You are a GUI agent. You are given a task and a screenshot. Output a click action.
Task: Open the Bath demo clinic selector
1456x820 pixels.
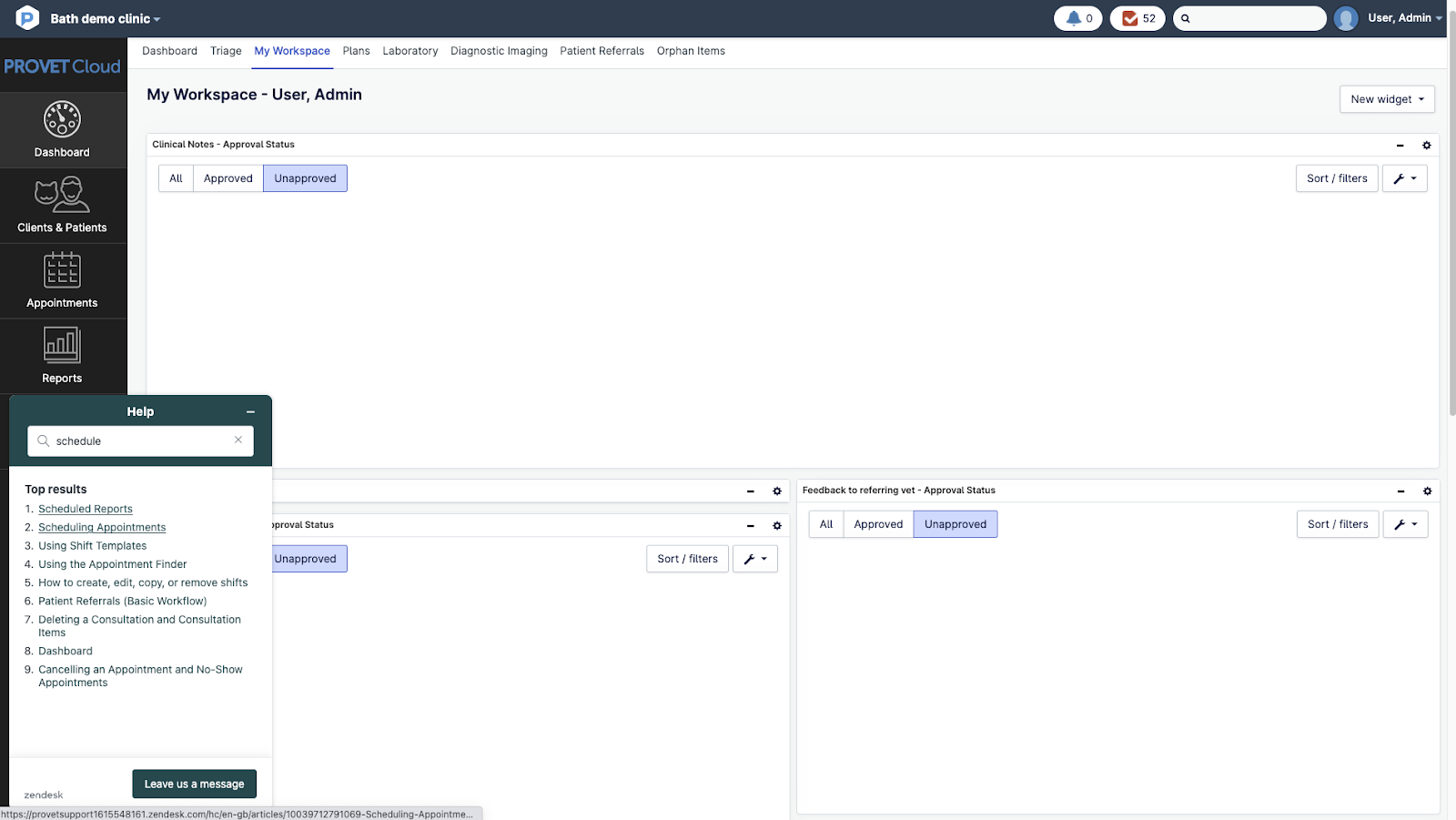[105, 18]
